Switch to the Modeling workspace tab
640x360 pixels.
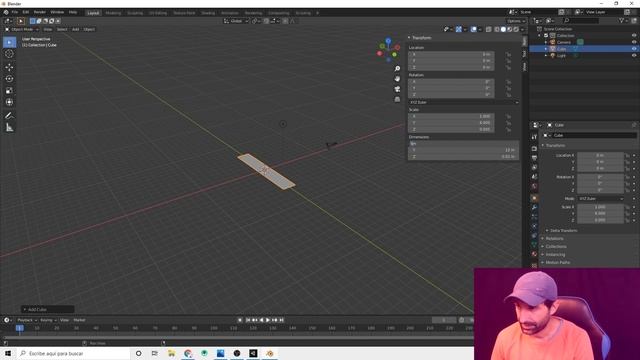[113, 13]
